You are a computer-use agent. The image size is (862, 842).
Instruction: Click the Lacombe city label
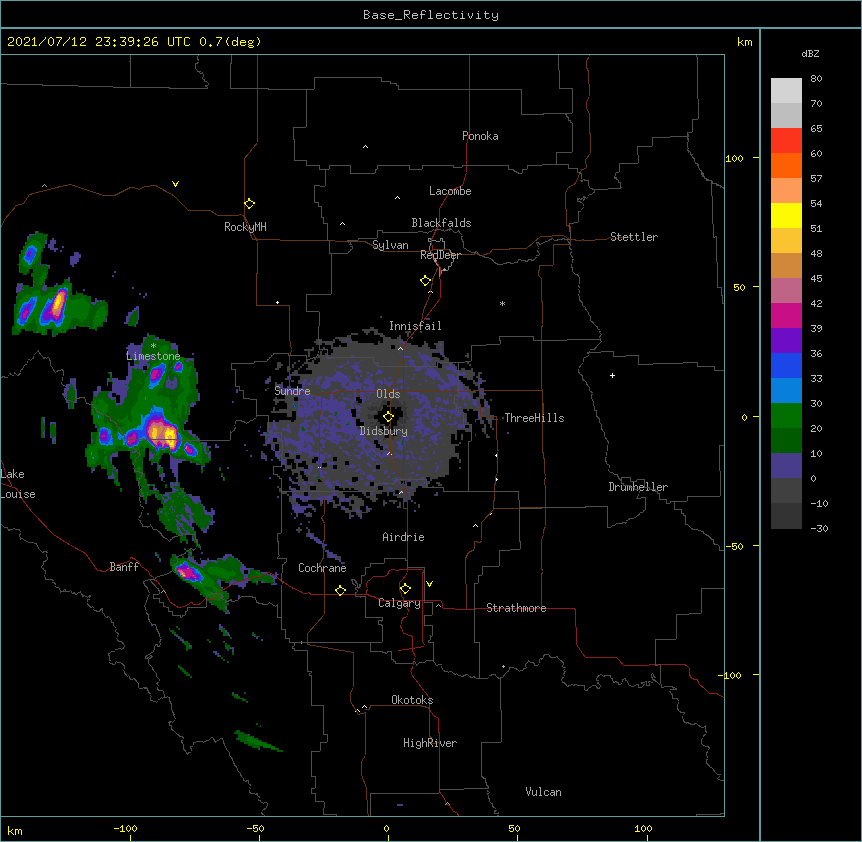pyautogui.click(x=450, y=191)
